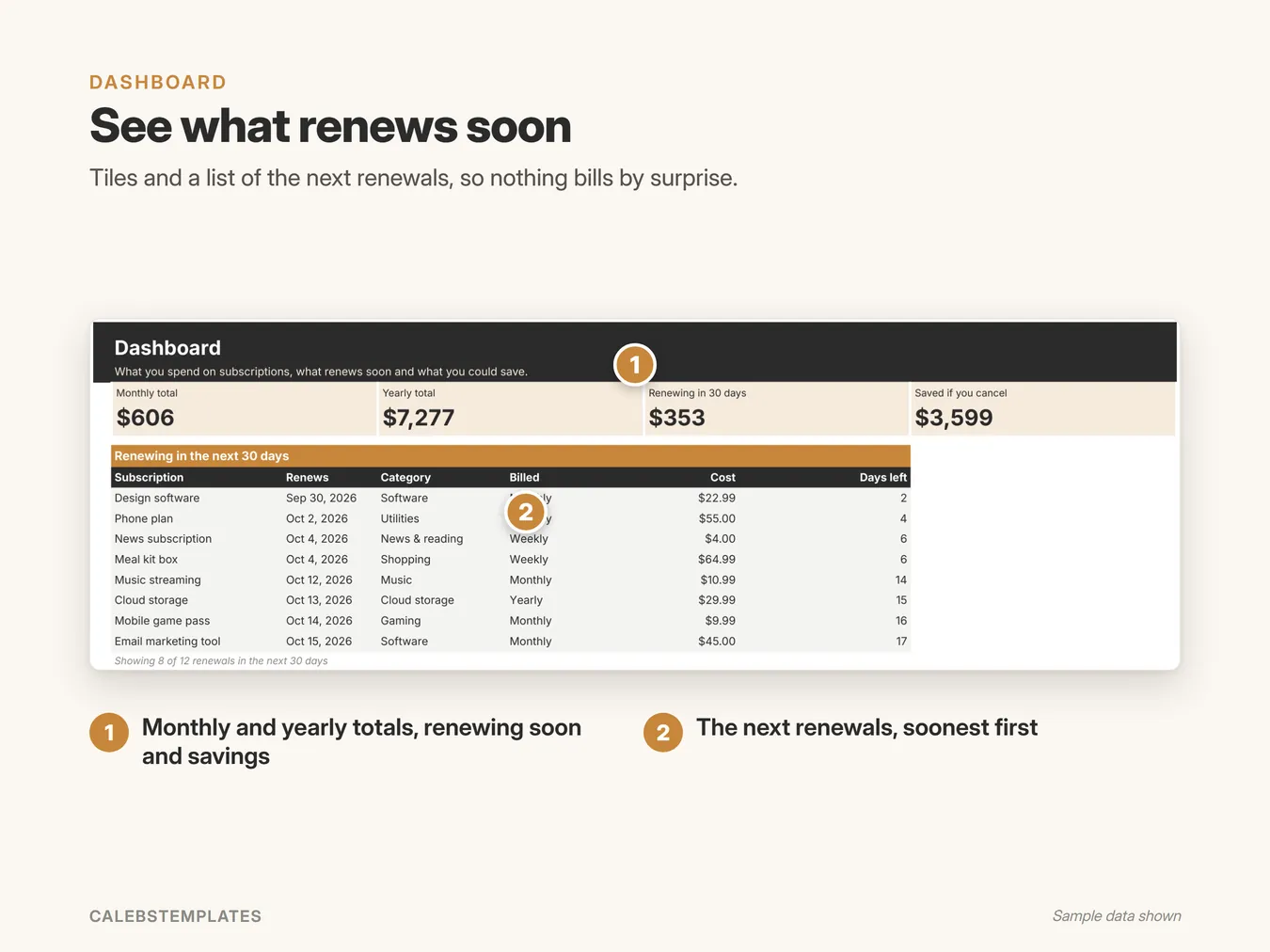
Task: Select the Design software row name
Action: pyautogui.click(x=157, y=499)
